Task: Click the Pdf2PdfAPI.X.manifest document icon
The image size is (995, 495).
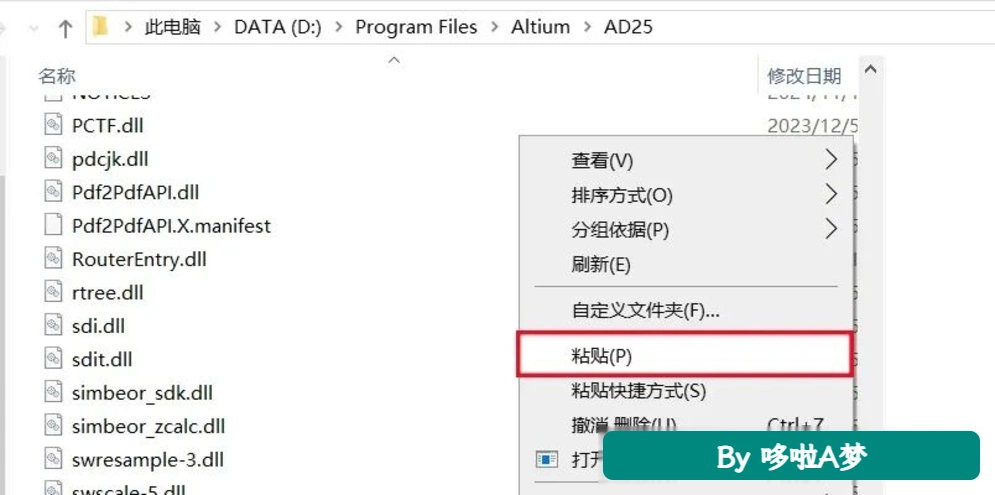Action: click(53, 225)
